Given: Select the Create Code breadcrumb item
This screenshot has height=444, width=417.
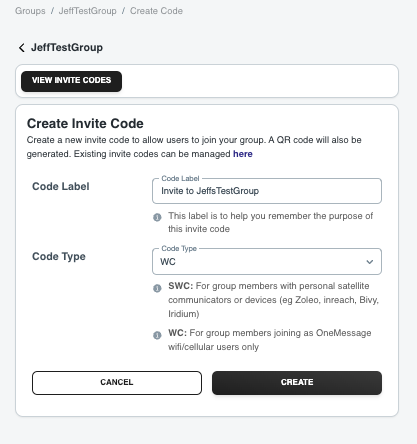Looking at the screenshot, I should [156, 11].
